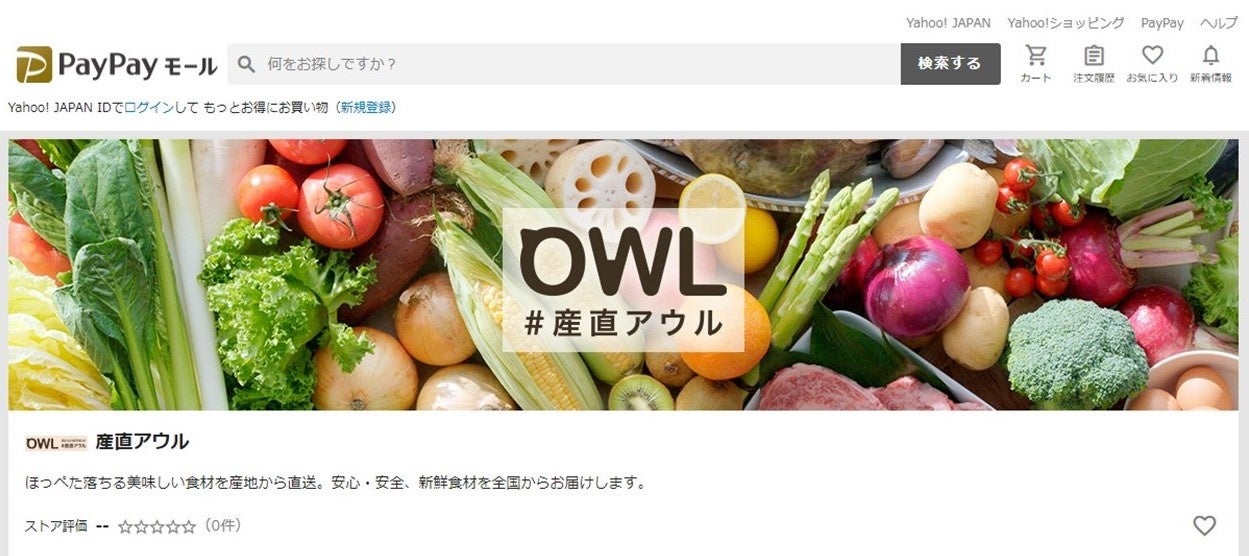Favorite the store with the heart icon
The height and width of the screenshot is (556, 1249).
(1204, 526)
